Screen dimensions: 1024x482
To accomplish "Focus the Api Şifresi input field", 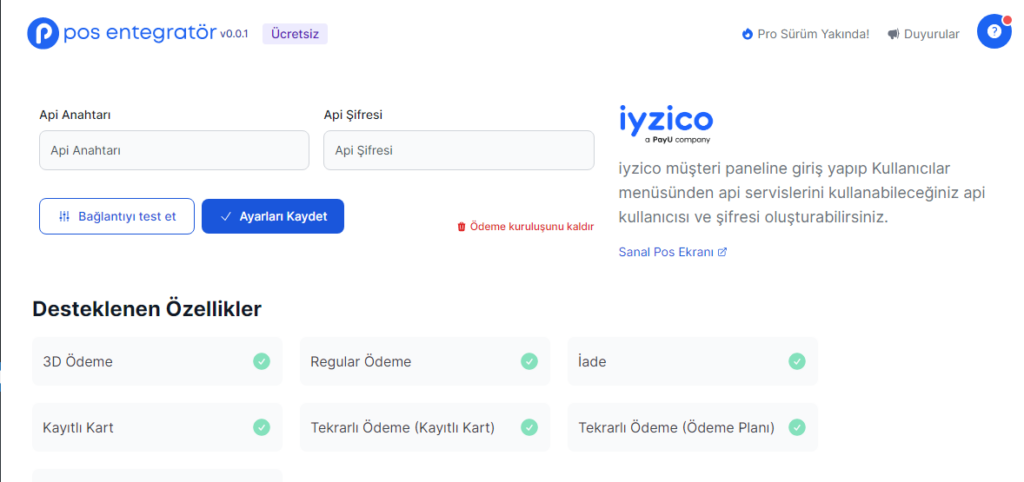I will tap(458, 150).
